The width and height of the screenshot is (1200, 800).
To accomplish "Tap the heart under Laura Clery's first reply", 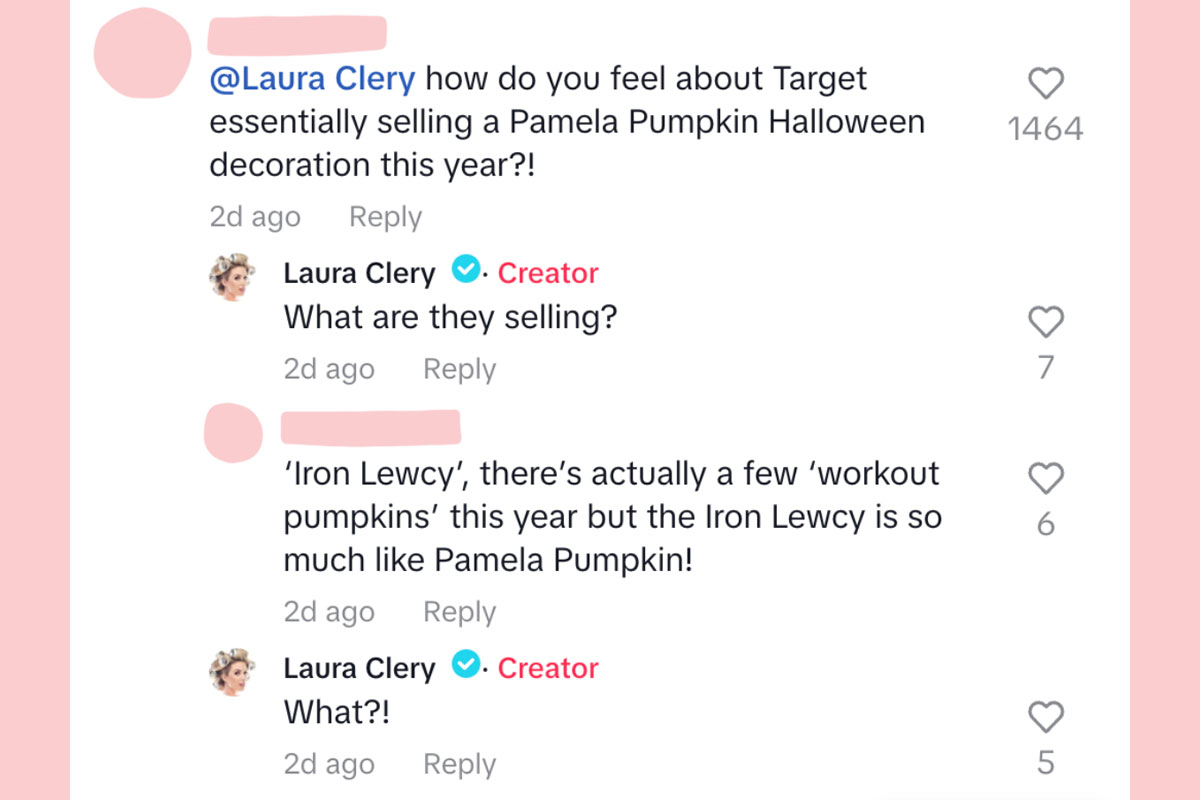I will [x=1046, y=322].
